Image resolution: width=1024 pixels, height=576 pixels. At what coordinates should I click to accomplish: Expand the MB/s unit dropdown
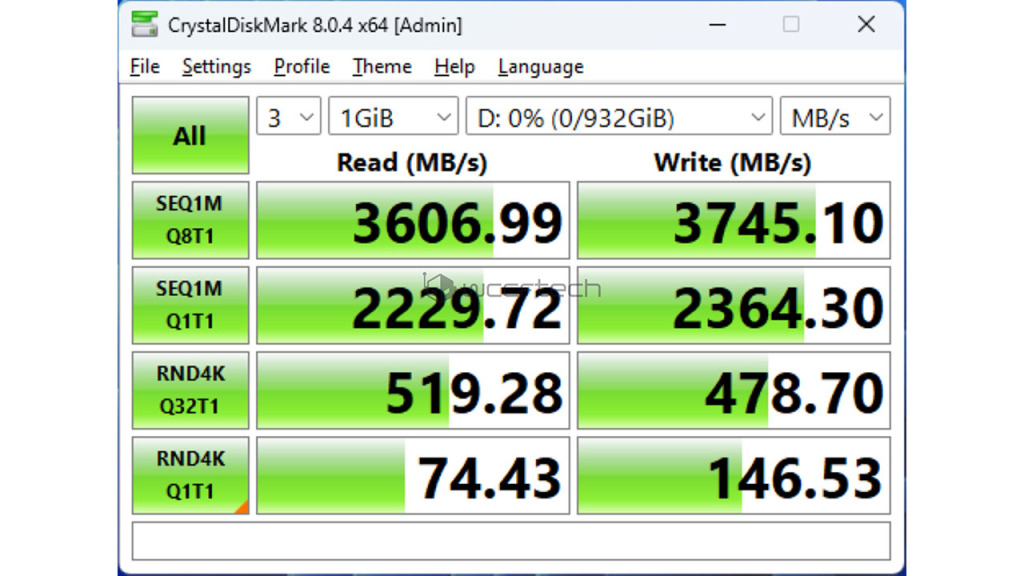tap(835, 116)
